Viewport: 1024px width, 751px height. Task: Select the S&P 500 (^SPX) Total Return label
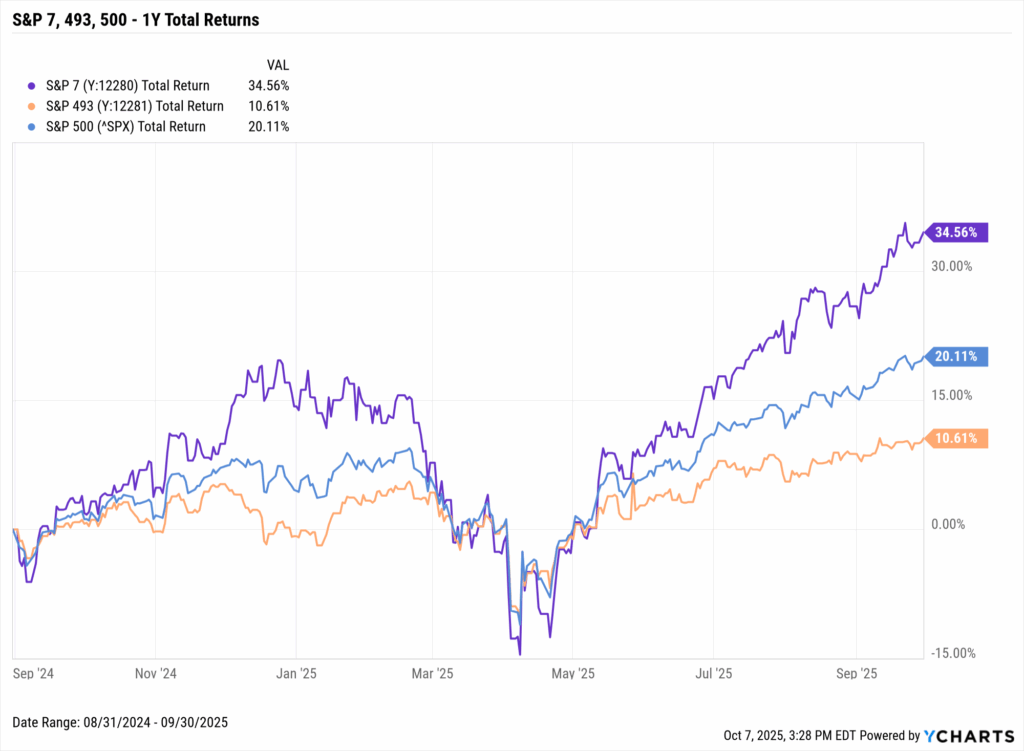tap(124, 127)
